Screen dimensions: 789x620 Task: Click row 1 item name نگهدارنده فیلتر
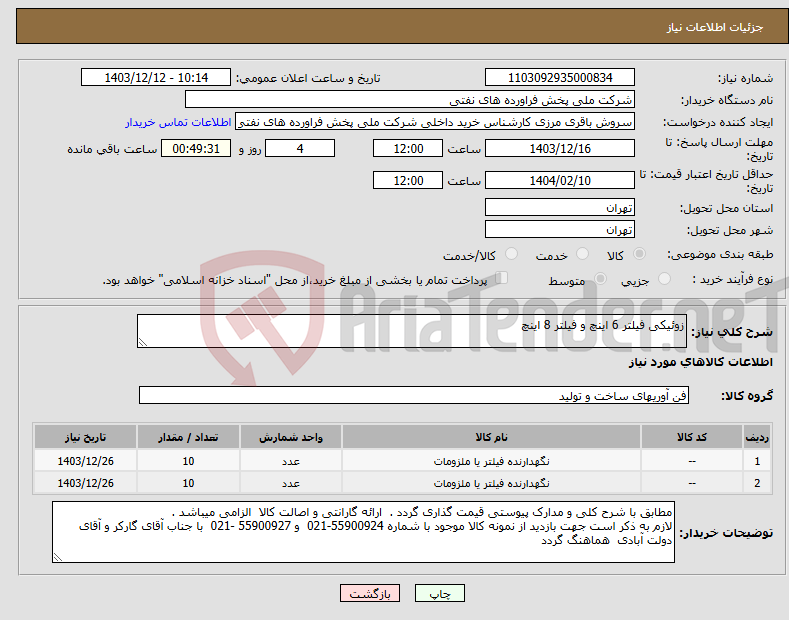click(491, 461)
